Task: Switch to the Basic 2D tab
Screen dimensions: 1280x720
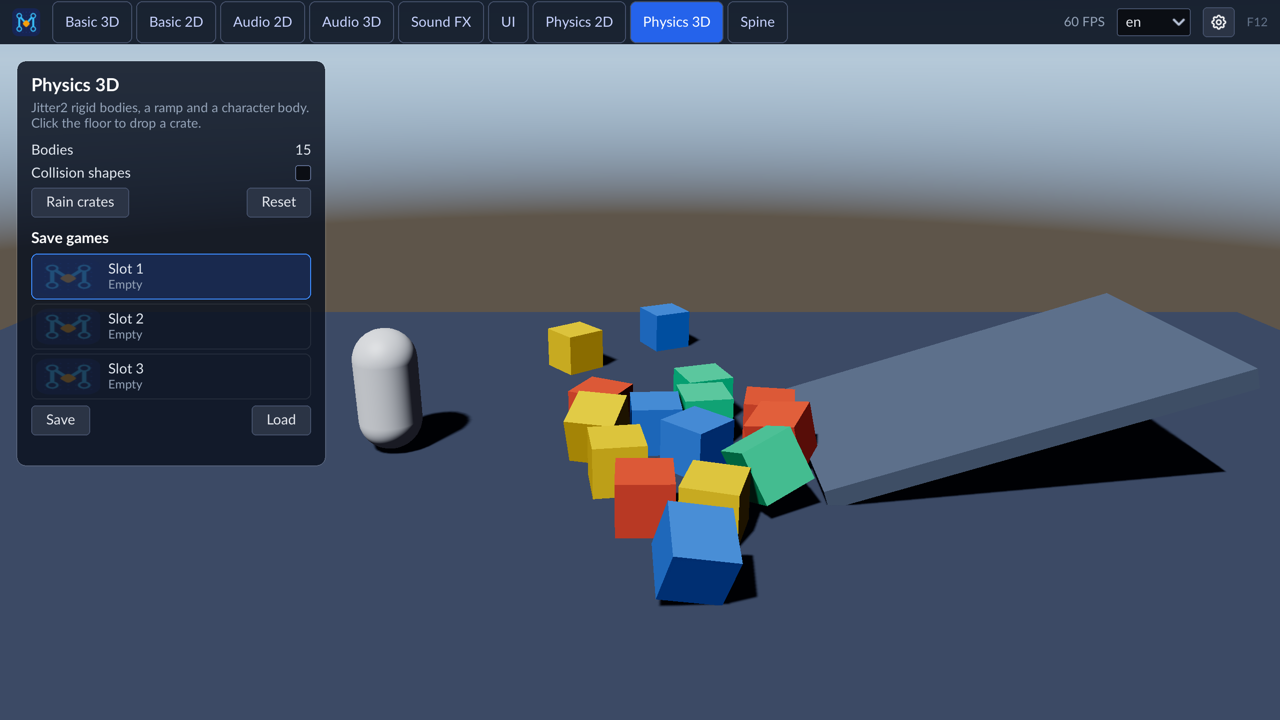Action: (x=176, y=22)
